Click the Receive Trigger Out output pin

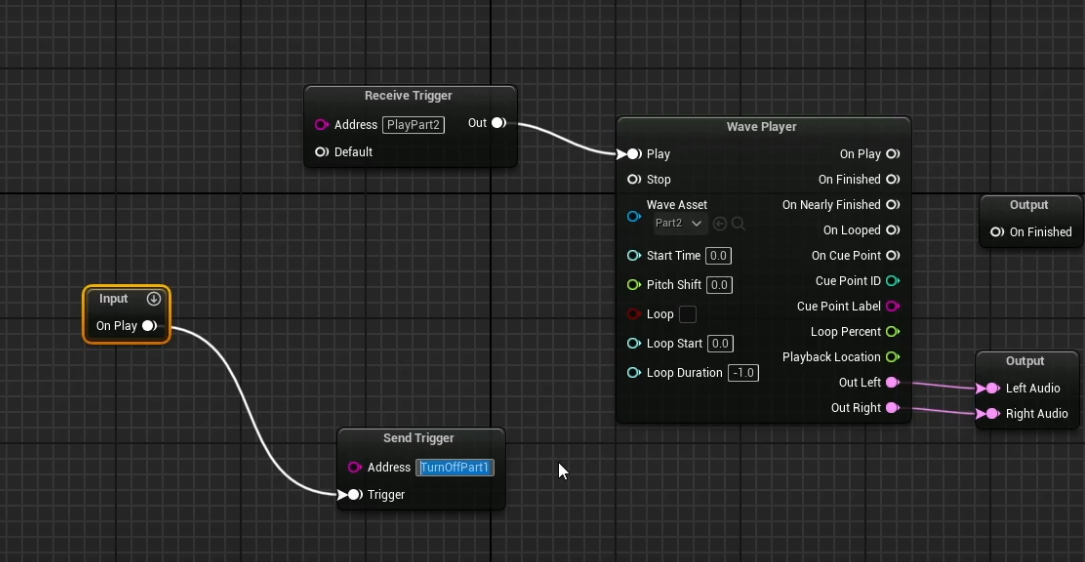coord(499,123)
